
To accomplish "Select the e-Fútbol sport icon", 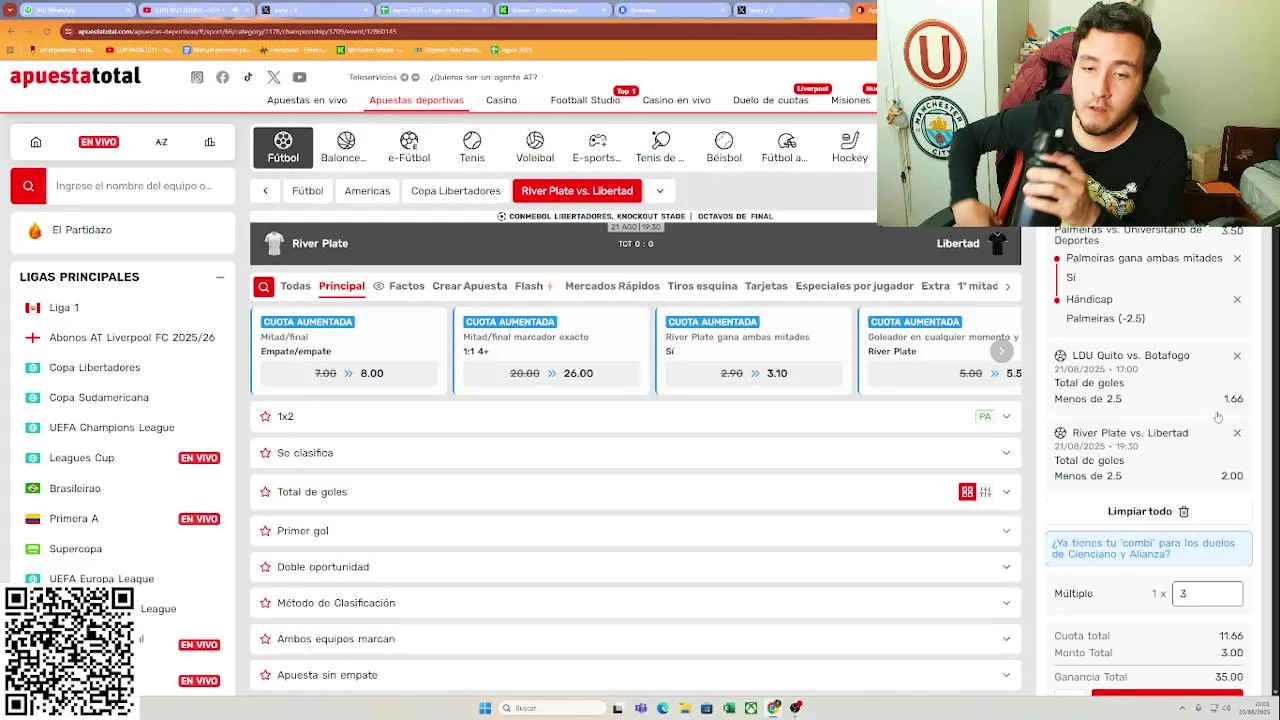I will 409,147.
